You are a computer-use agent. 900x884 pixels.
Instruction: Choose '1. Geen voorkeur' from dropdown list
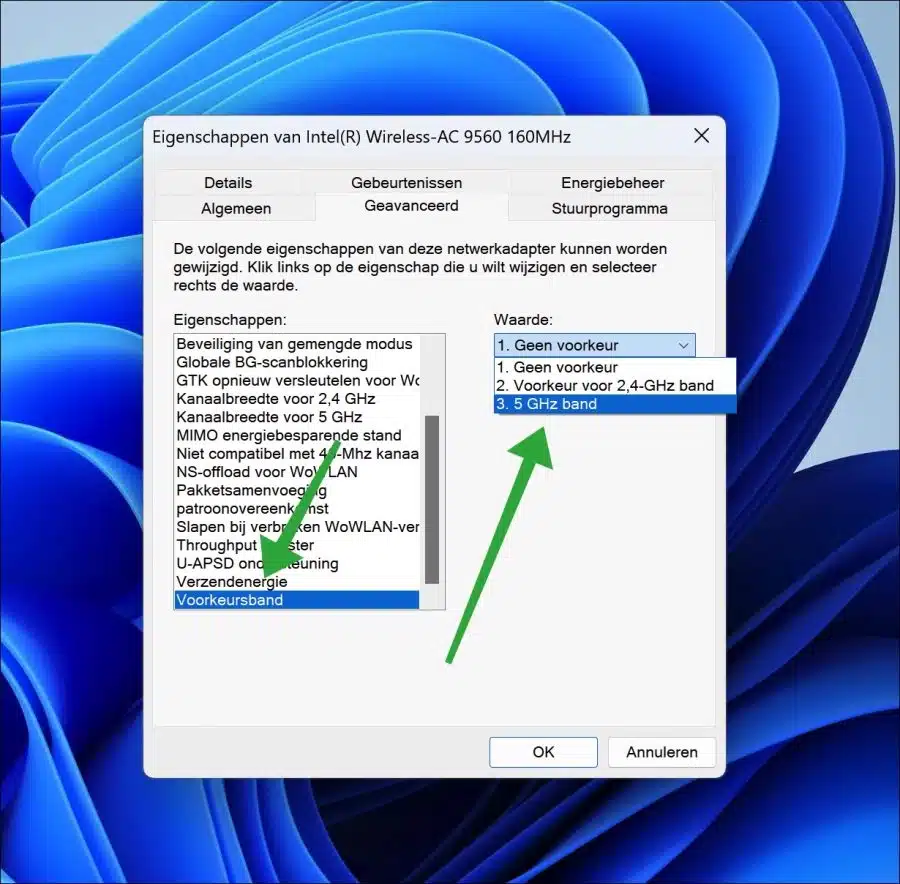[x=615, y=367]
